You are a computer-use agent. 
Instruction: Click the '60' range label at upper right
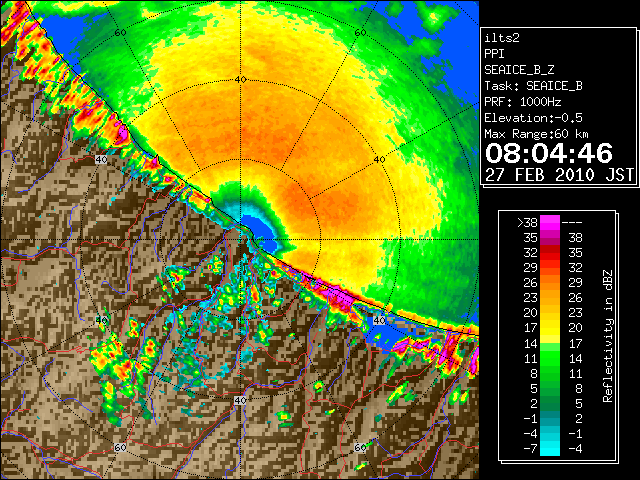[360, 32]
